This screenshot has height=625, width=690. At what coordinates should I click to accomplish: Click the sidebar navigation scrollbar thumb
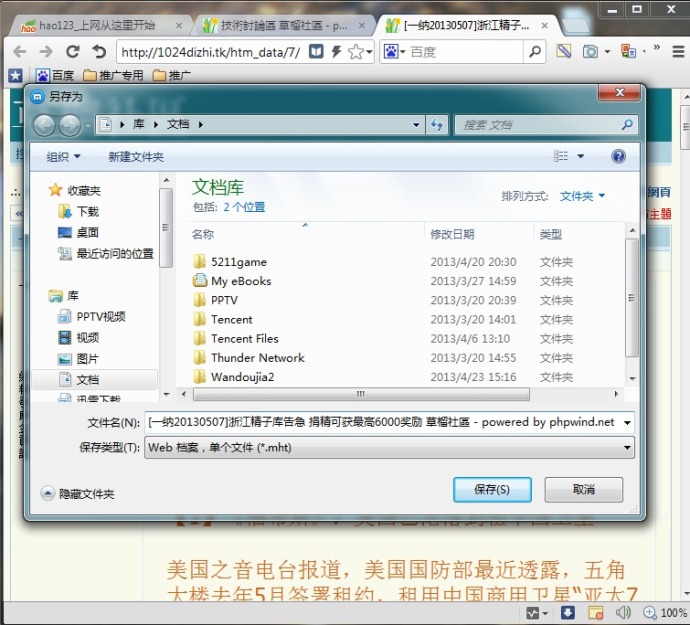[165, 228]
